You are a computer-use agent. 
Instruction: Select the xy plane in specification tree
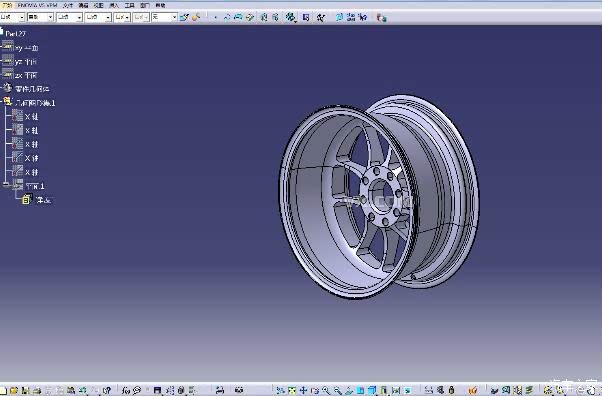[26, 48]
